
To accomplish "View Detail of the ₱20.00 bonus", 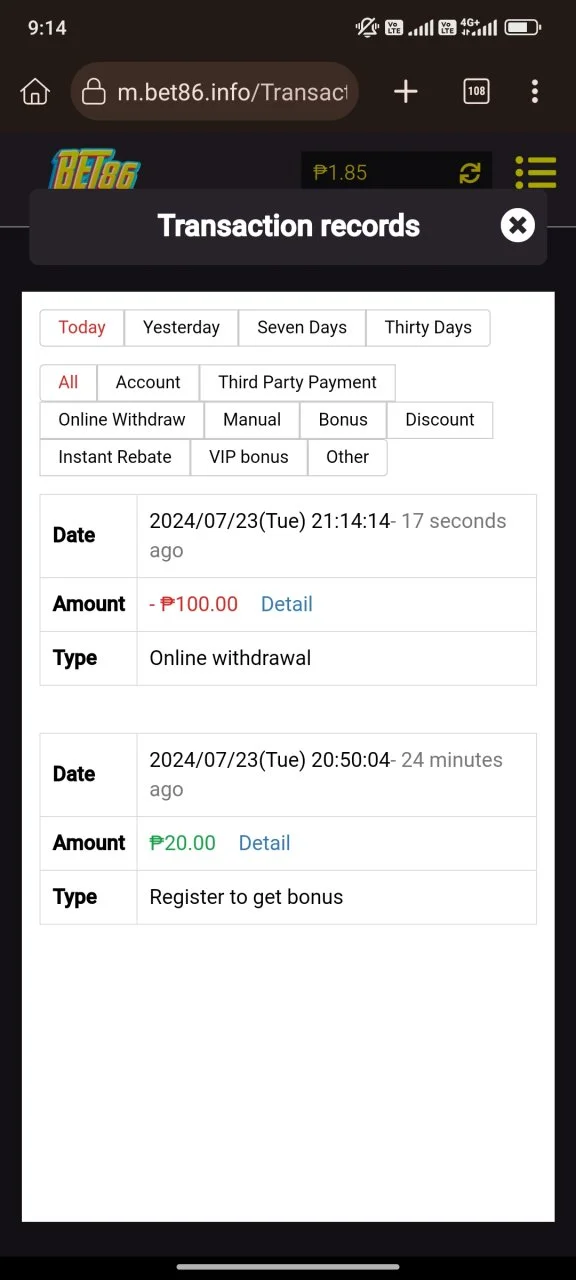I will point(264,843).
